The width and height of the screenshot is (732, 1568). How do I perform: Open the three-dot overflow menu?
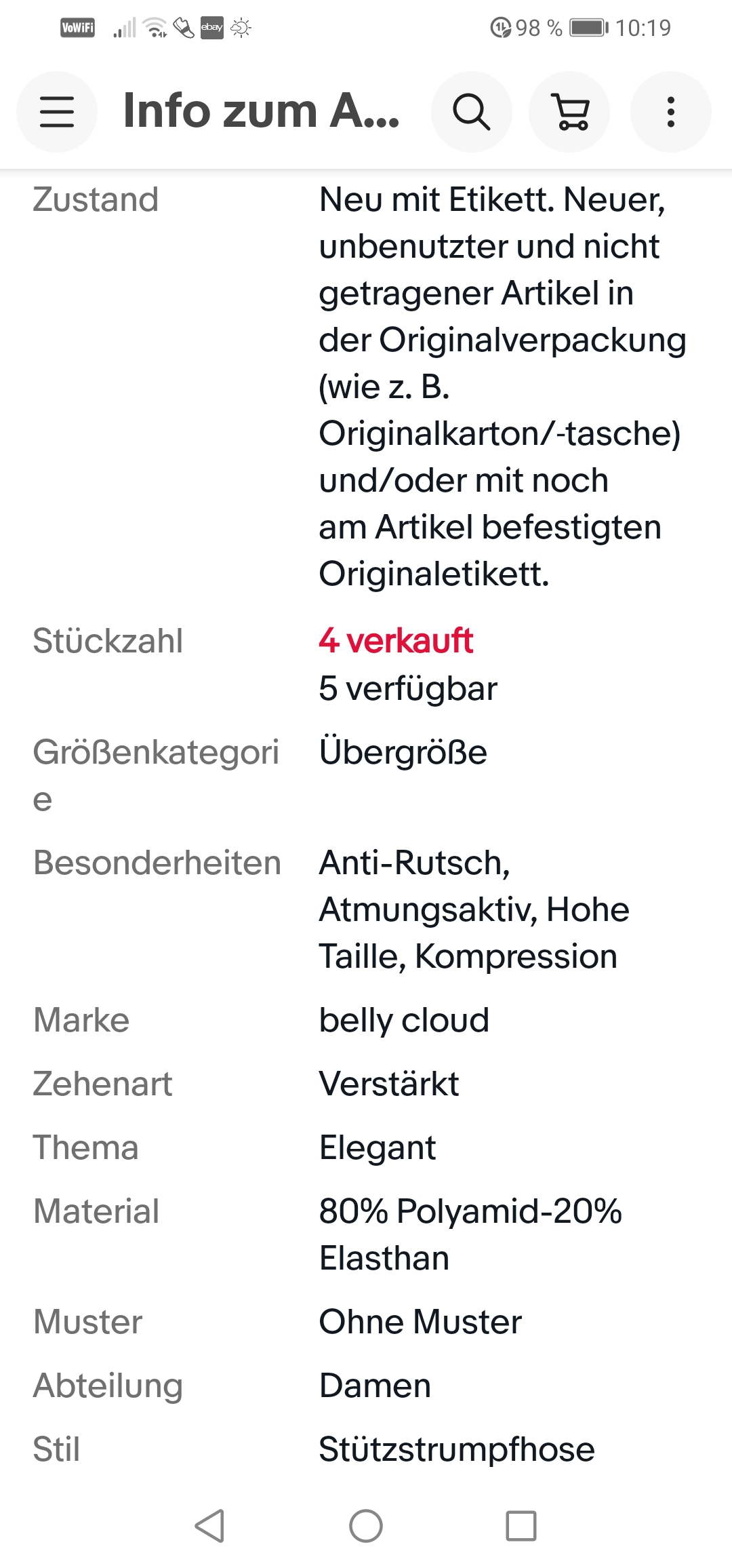670,112
